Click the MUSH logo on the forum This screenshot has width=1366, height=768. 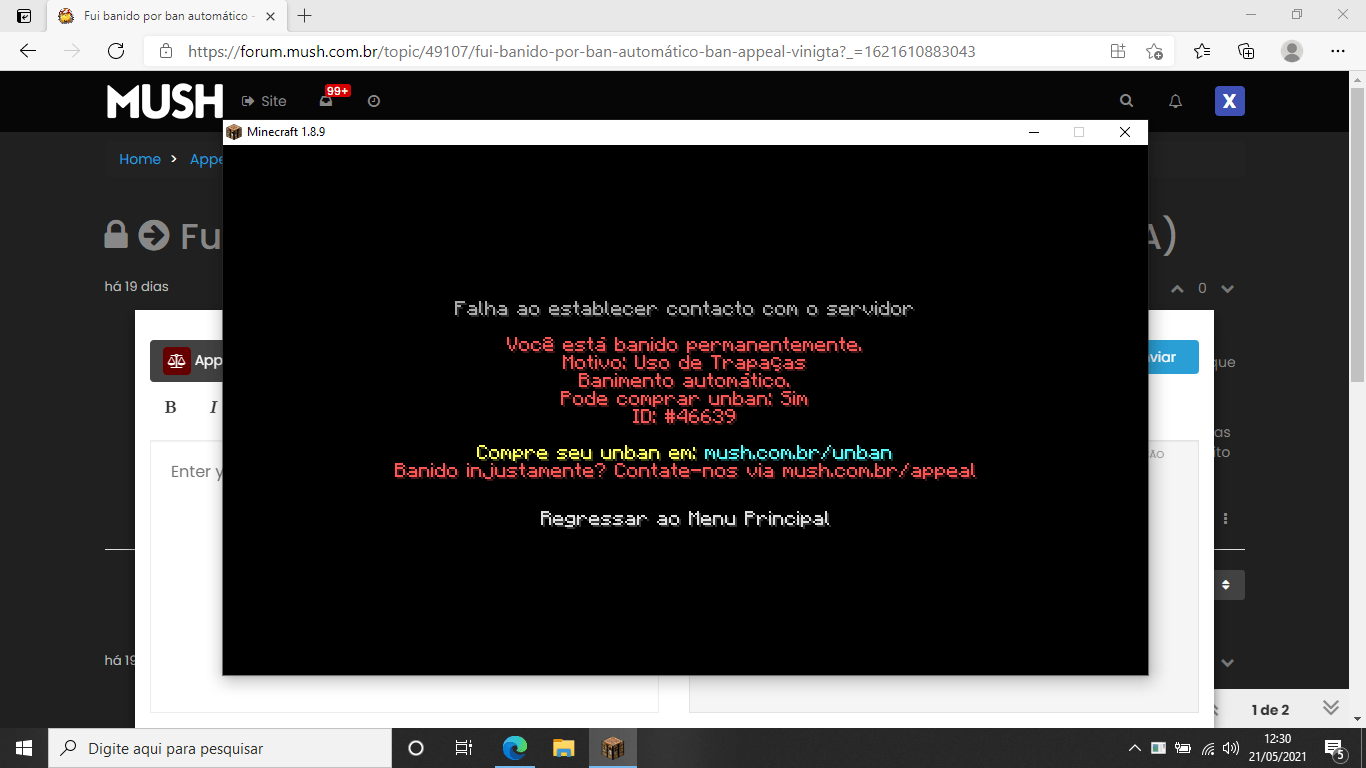point(165,101)
